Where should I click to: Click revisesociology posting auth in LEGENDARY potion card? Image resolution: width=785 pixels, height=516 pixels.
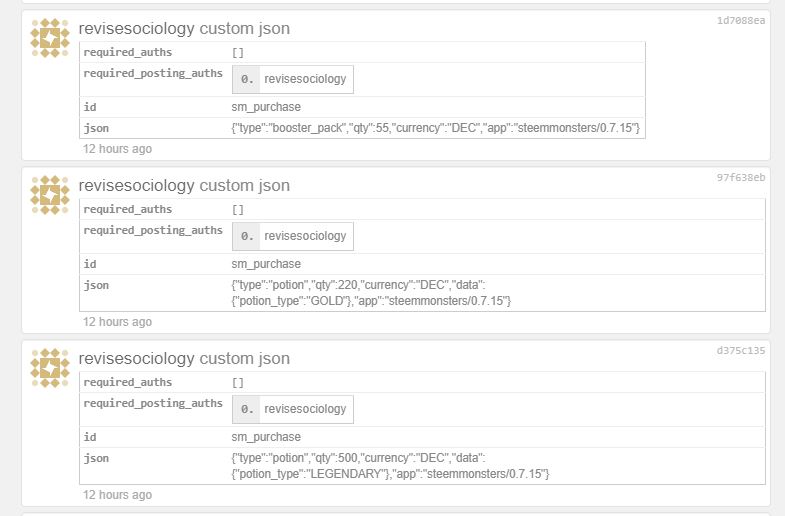(x=305, y=409)
